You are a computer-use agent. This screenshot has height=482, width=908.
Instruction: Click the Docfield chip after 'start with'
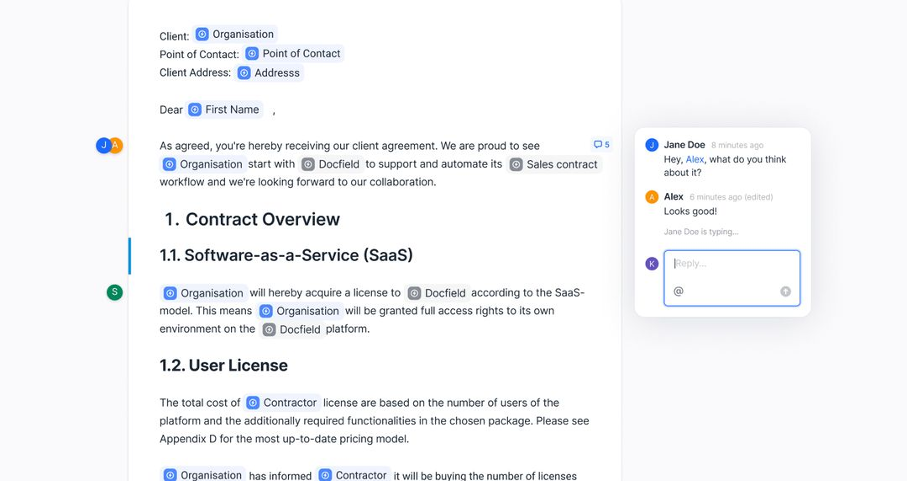[x=332, y=165]
